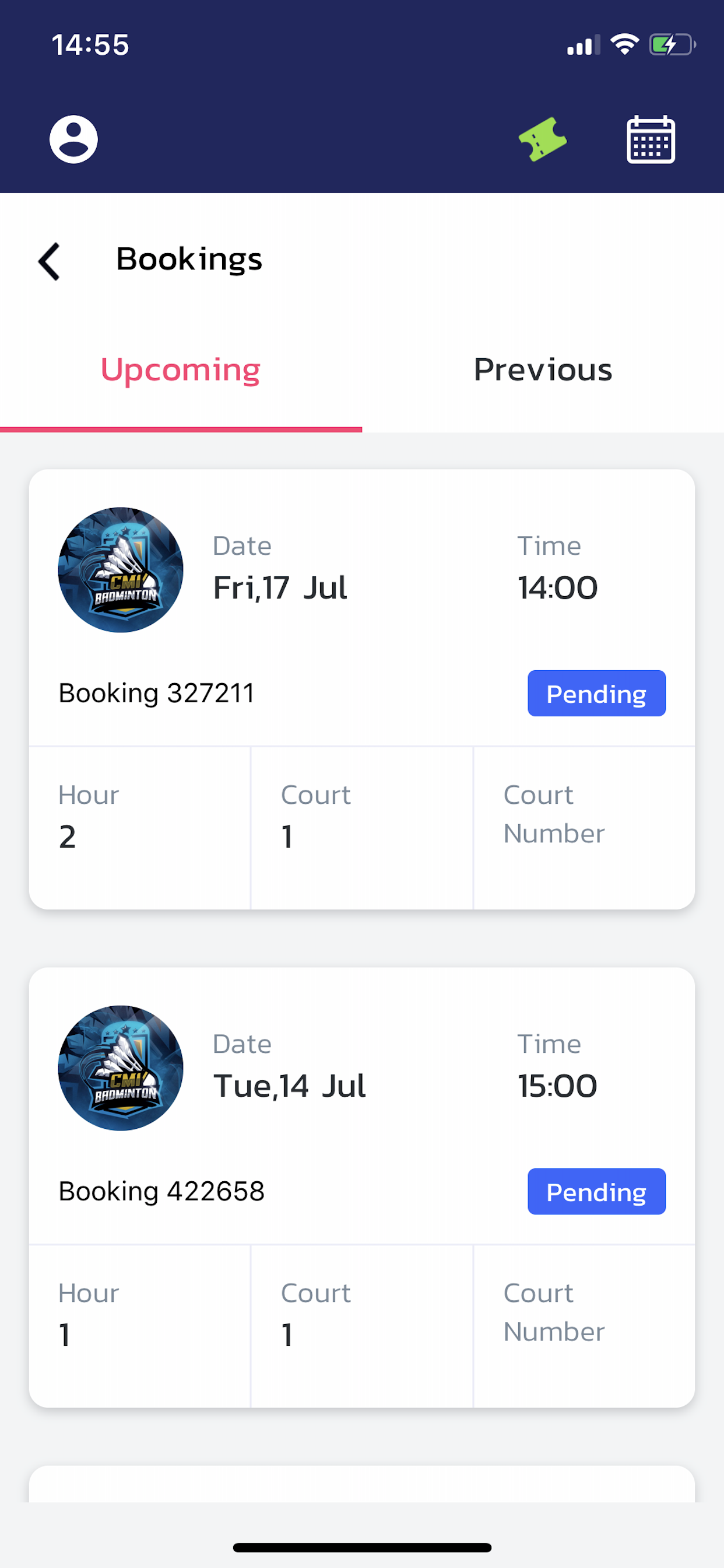Viewport: 724px width, 1568px height.
Task: Tap the Tue,14 Jul date text
Action: (x=290, y=1086)
